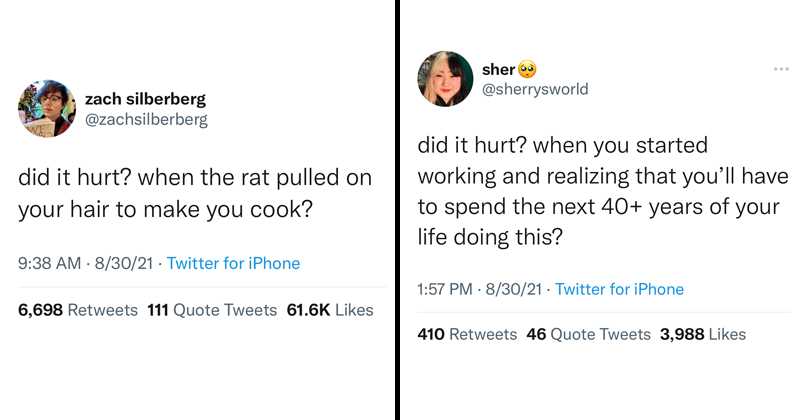The height and width of the screenshot is (420, 800).
Task: View the 6,698 Retweets list
Action: tap(78, 310)
